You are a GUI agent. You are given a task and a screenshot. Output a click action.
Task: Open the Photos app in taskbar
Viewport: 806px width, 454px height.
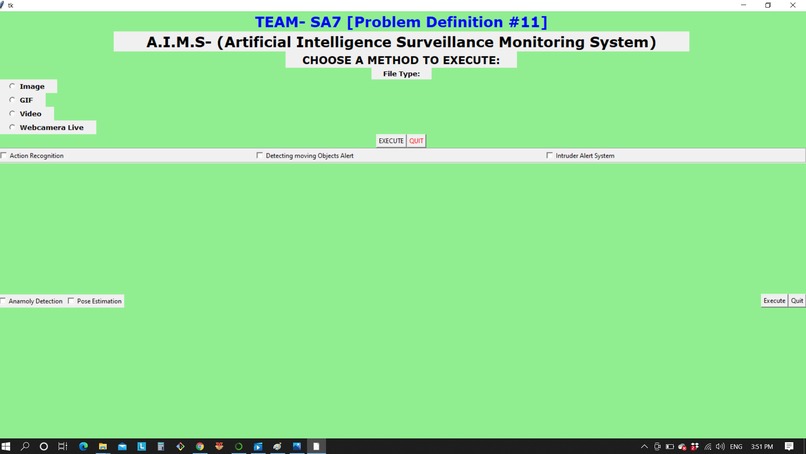point(297,446)
